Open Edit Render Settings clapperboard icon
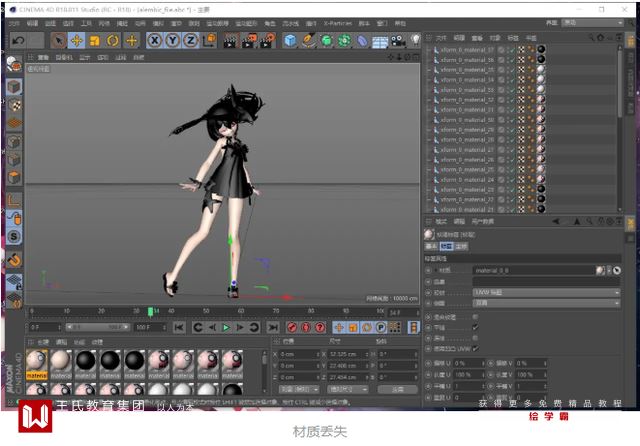Image resolution: width=640 pixels, height=446 pixels. (x=268, y=40)
